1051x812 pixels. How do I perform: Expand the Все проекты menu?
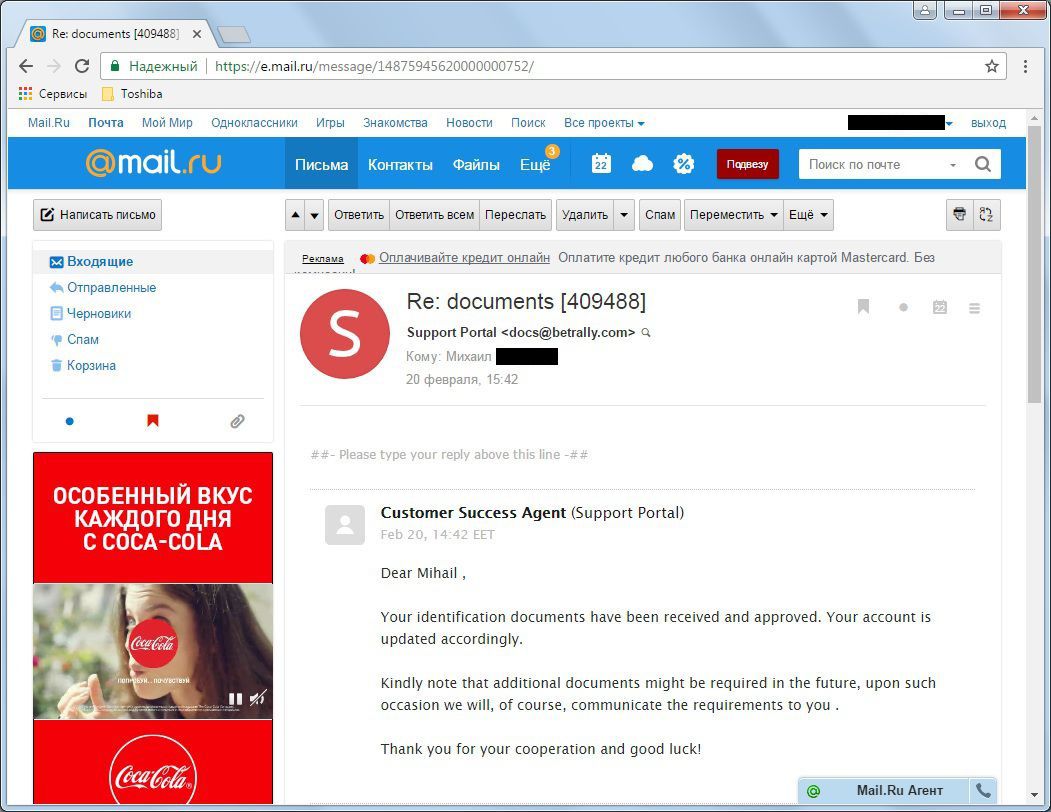point(604,123)
